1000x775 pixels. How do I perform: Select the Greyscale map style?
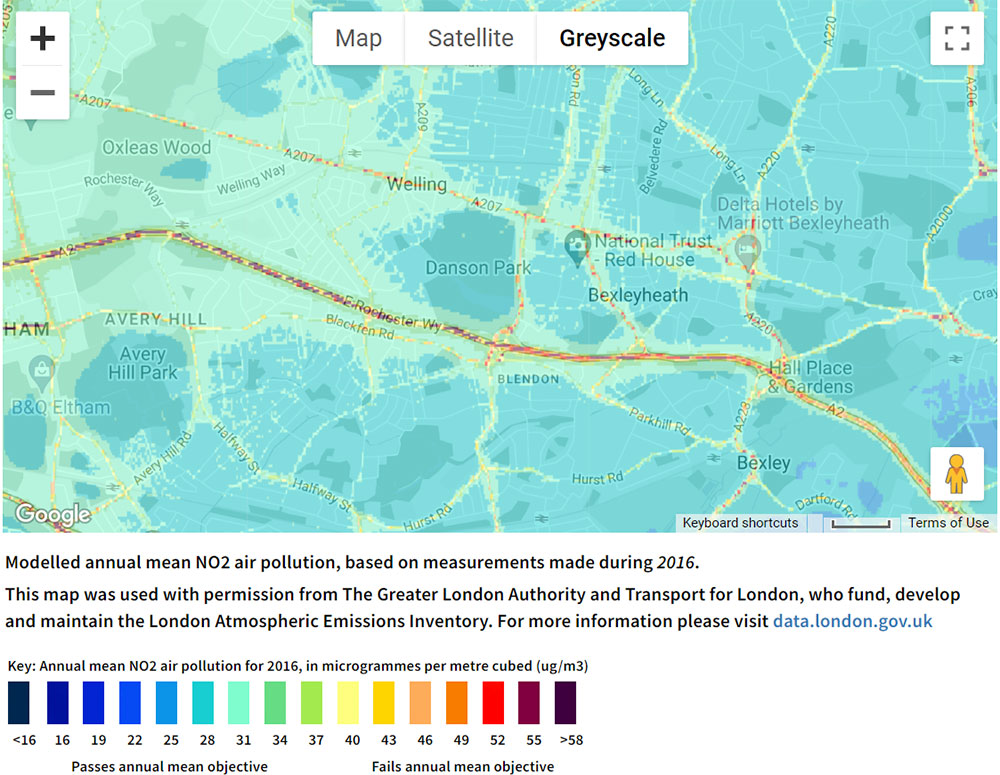612,39
